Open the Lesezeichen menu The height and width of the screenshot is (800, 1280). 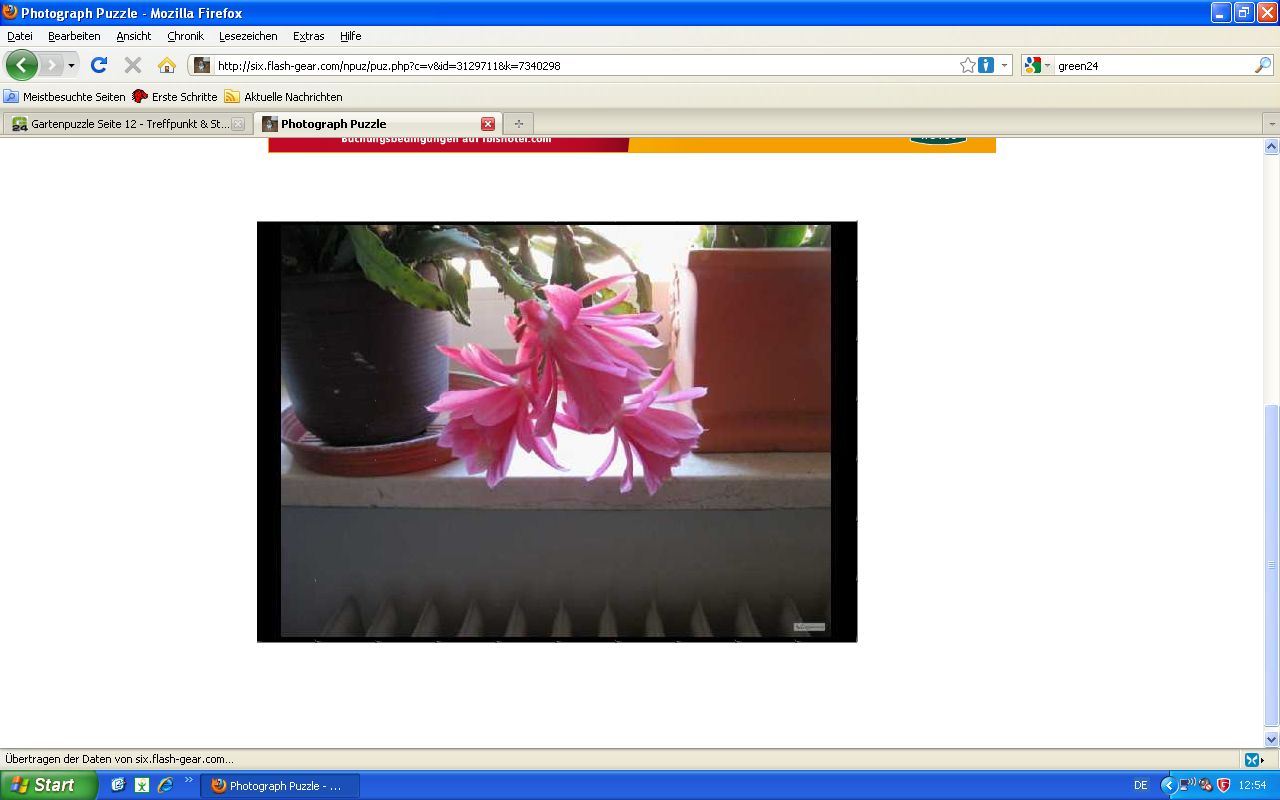(248, 36)
